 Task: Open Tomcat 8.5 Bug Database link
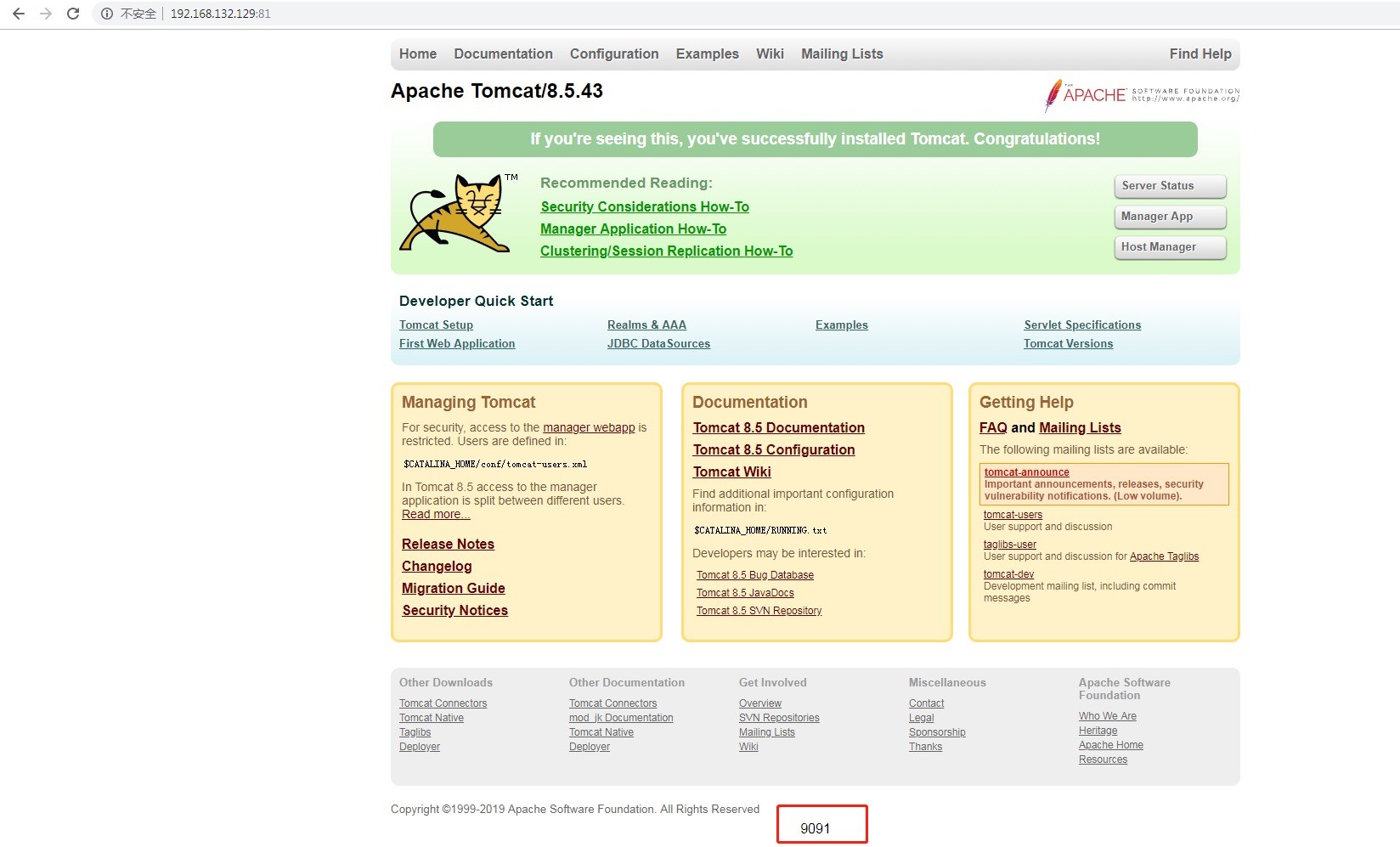tap(754, 575)
